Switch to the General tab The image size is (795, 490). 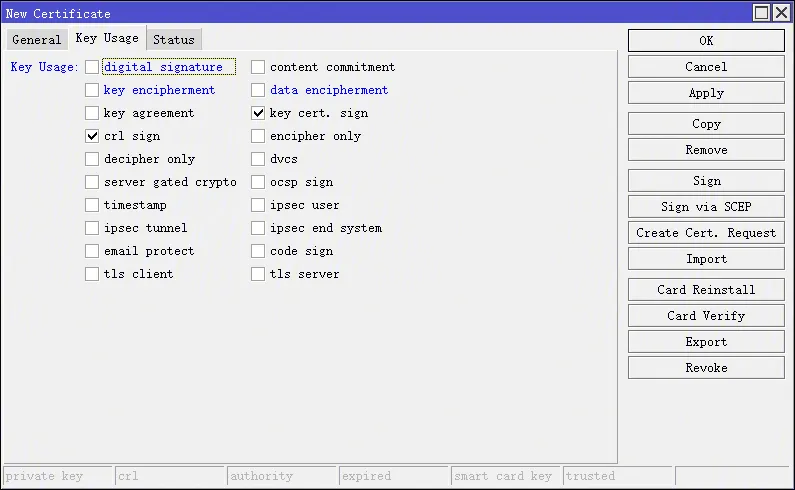click(37, 40)
